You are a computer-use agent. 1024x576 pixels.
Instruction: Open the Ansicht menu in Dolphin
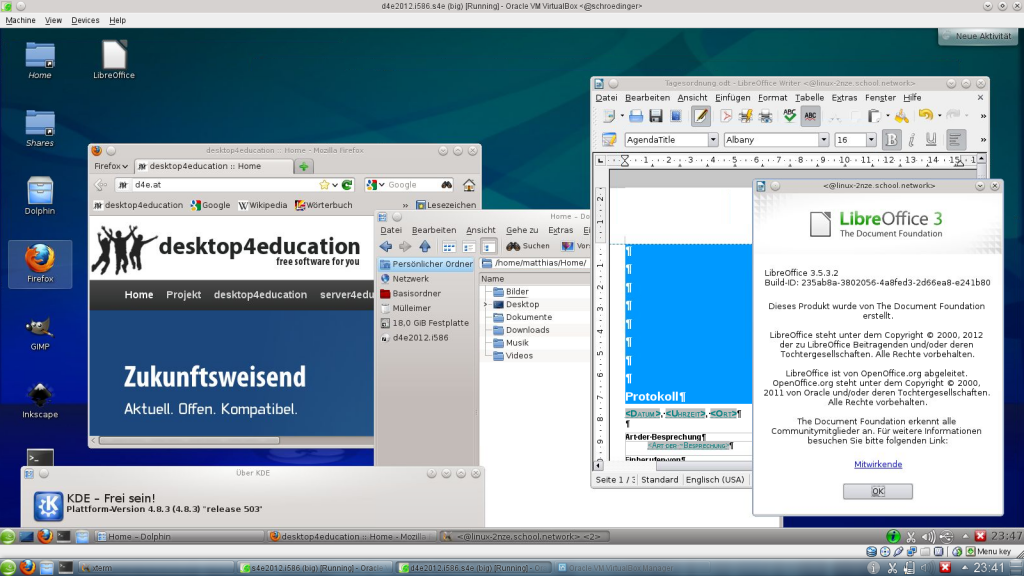tap(481, 230)
